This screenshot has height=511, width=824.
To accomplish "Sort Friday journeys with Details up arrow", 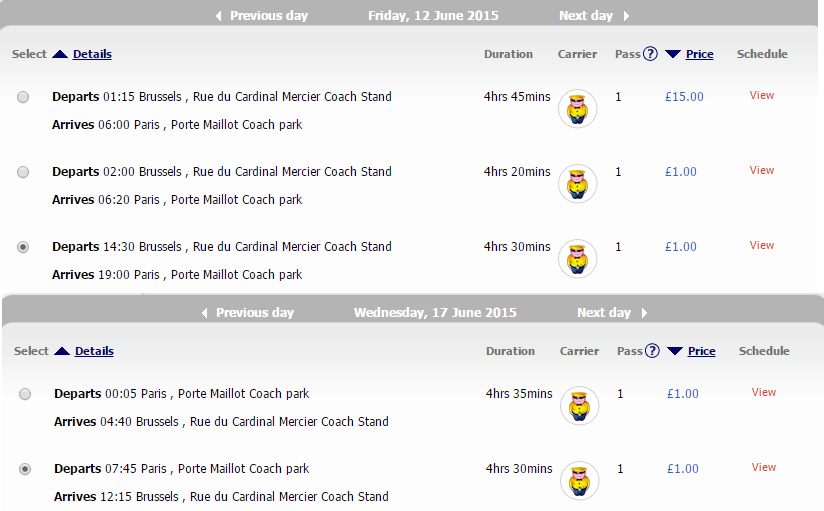I will click(60, 54).
